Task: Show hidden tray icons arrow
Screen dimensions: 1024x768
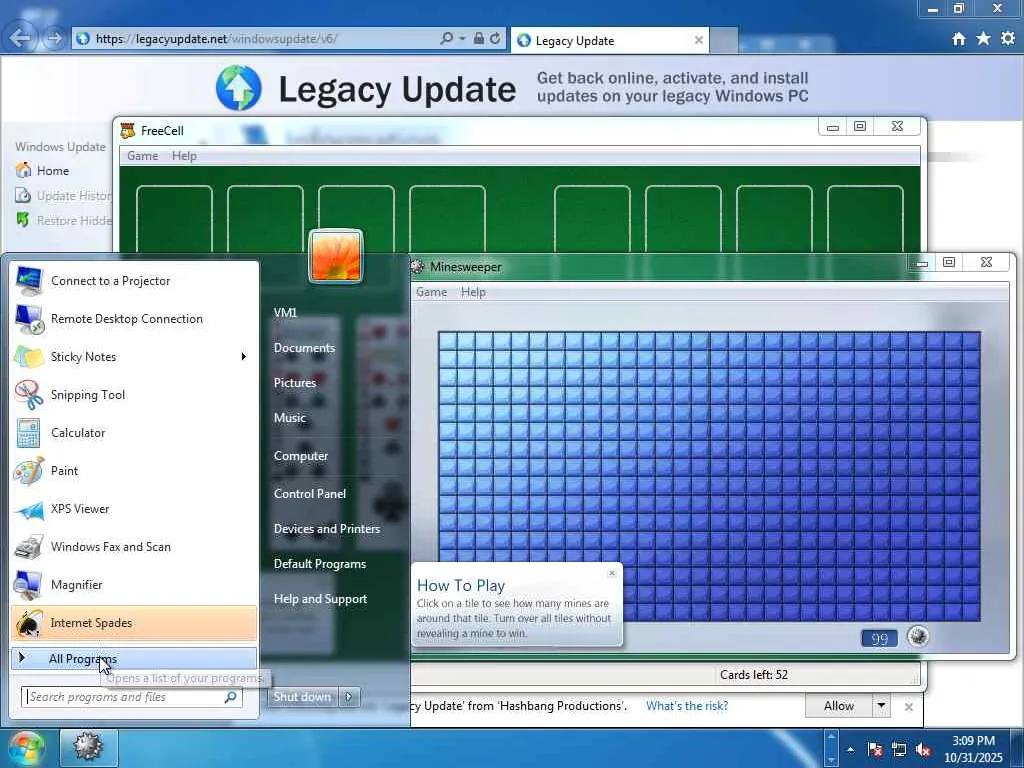Action: (850, 750)
